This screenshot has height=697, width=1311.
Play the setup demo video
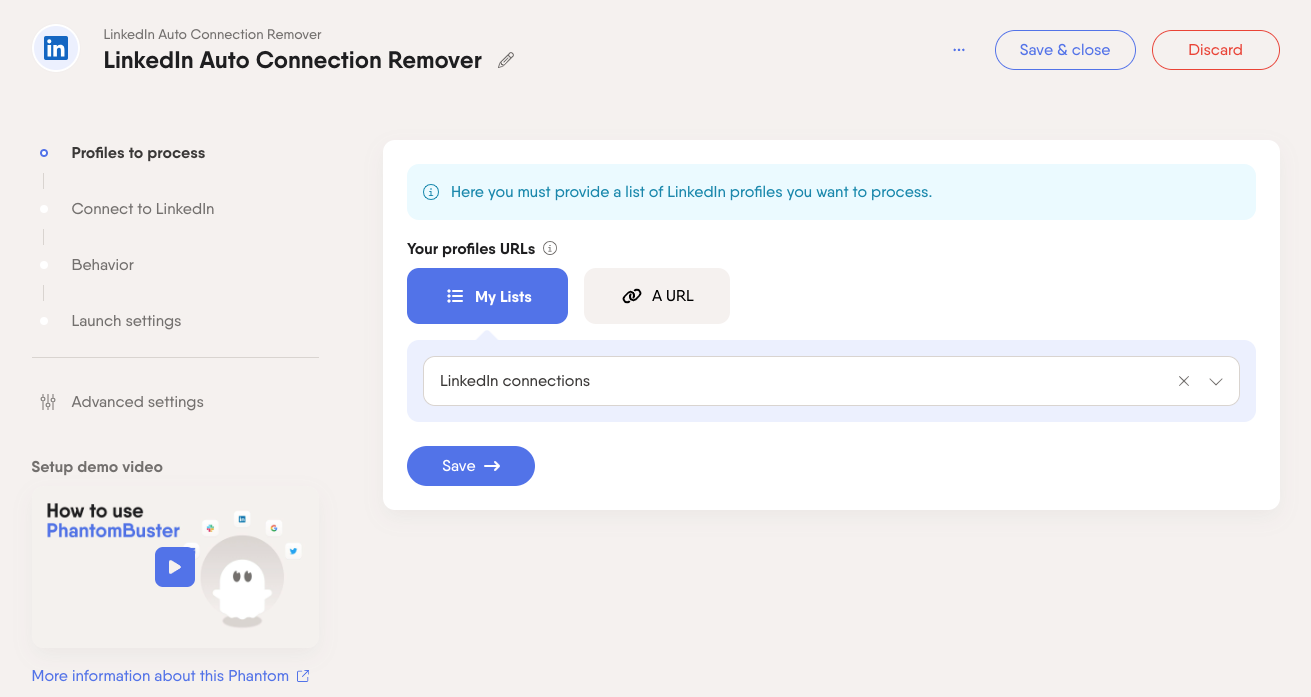(x=175, y=567)
